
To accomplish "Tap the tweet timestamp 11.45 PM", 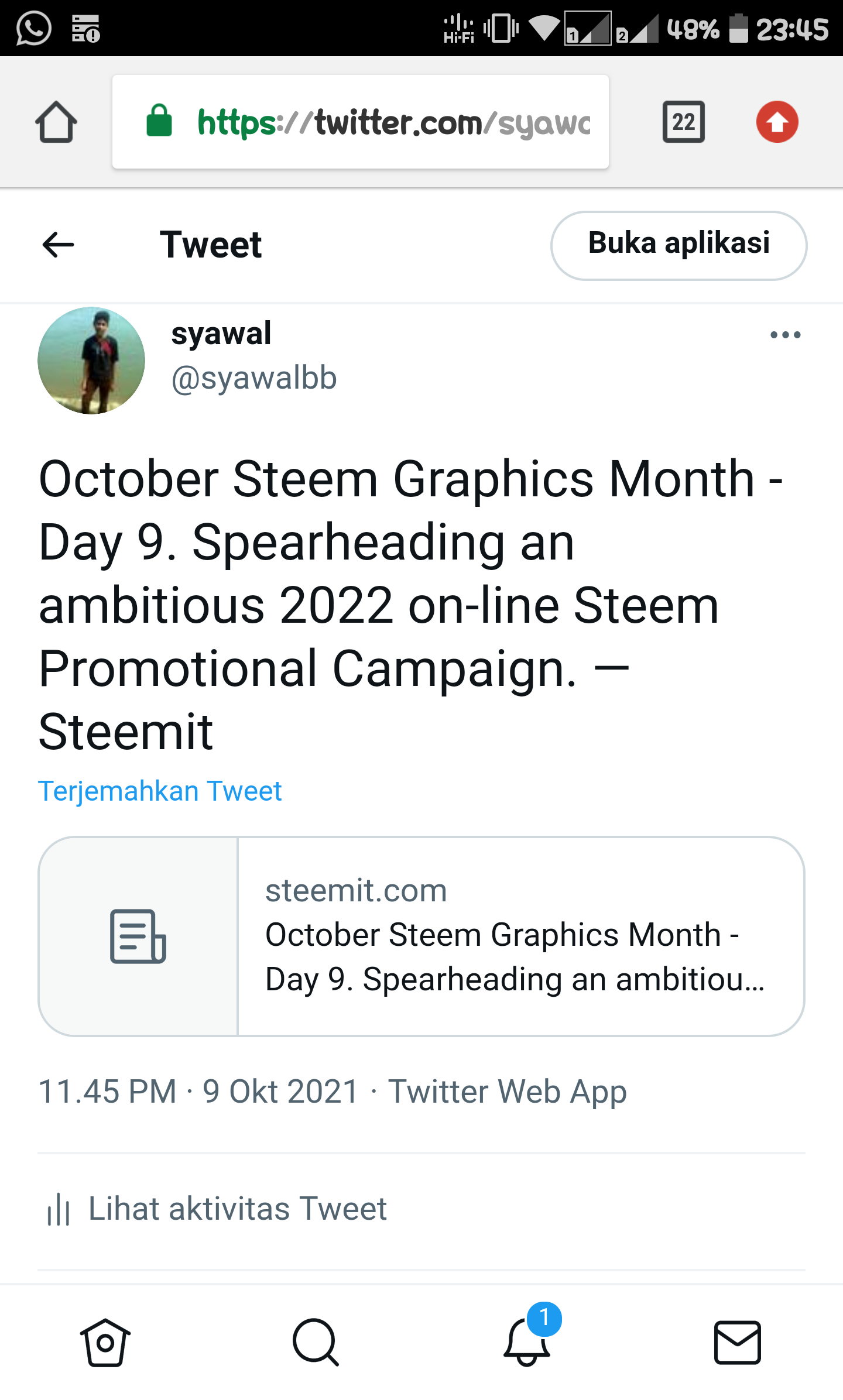I will point(107,1092).
